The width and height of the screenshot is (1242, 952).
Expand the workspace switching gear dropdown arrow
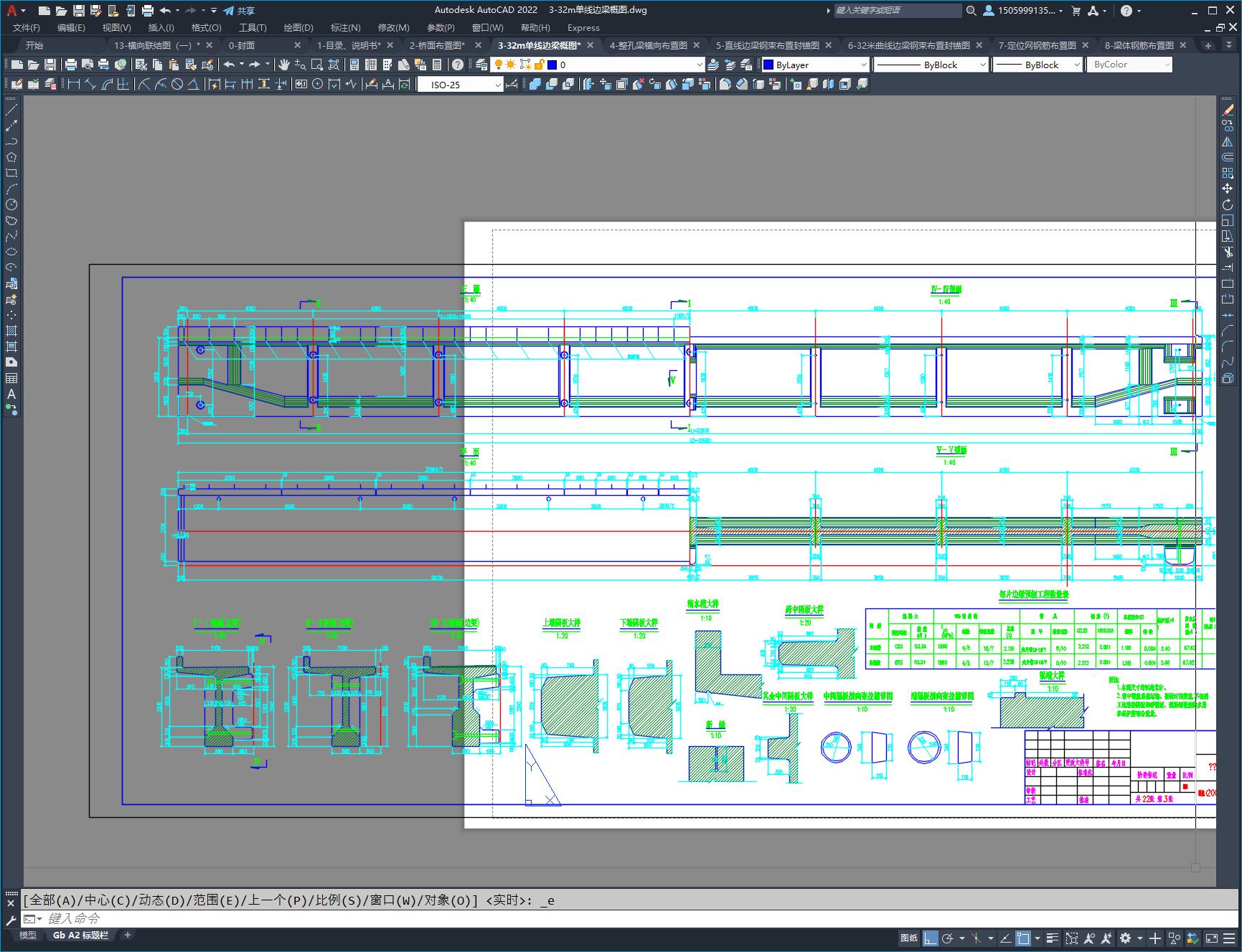click(1140, 938)
